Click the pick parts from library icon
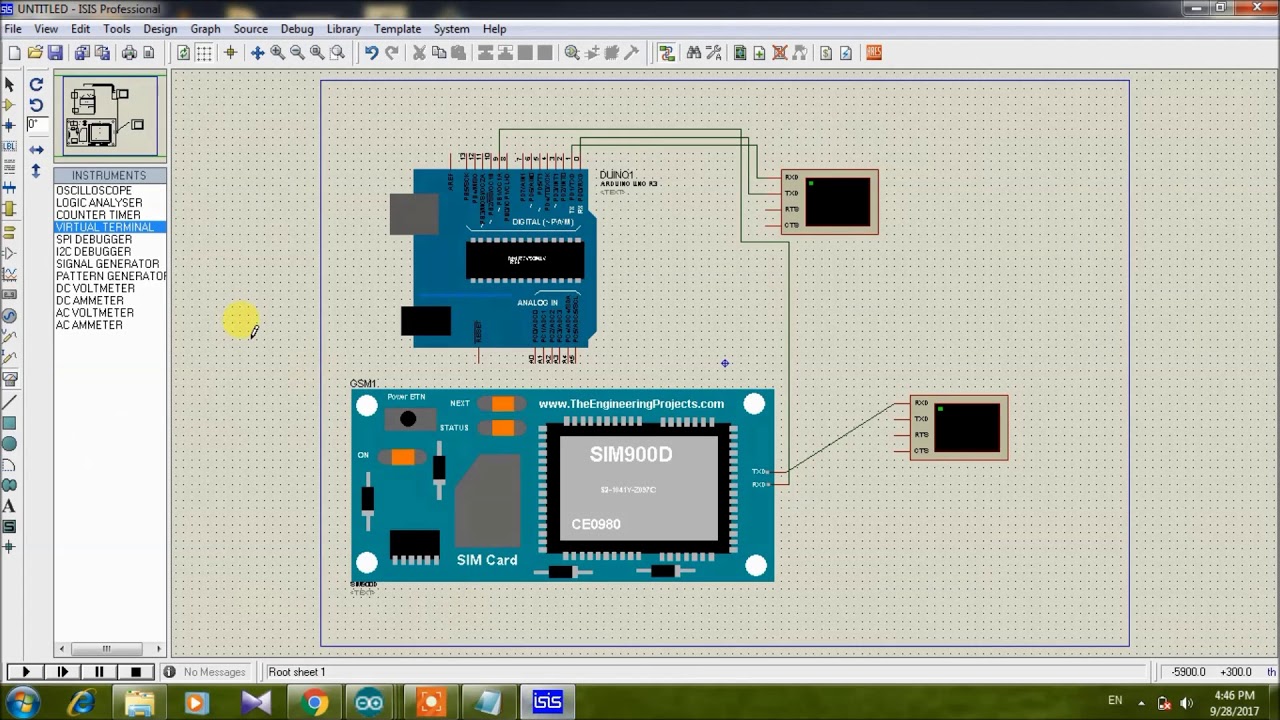The image size is (1280, 720). (x=572, y=53)
